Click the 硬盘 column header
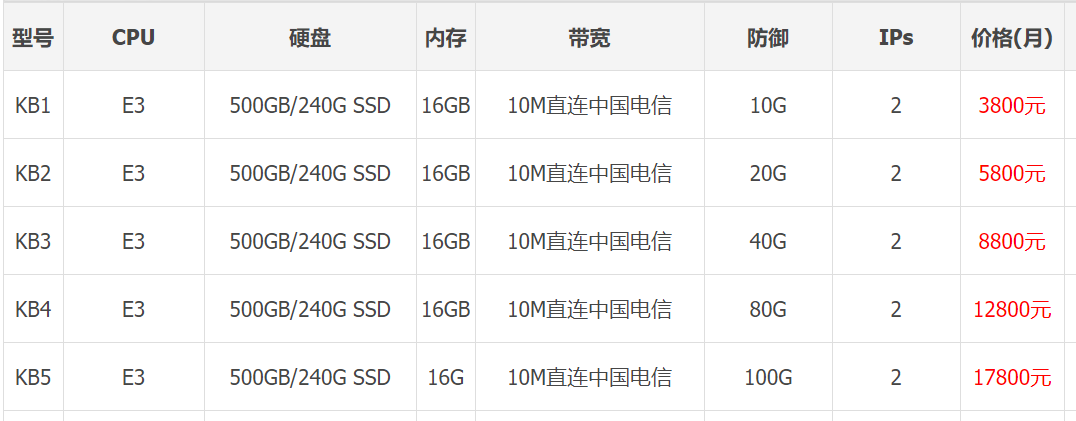This screenshot has height=421, width=1076. [310, 38]
